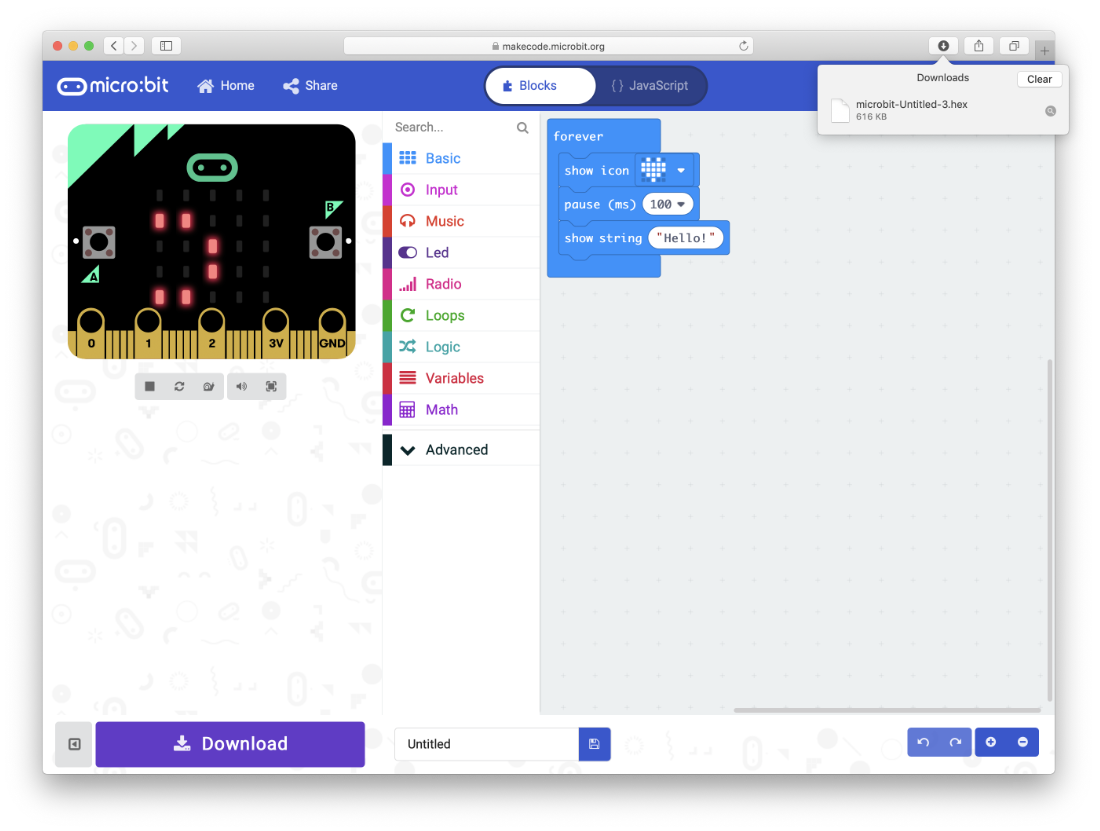Toggle the Safari sidebar
The image size is (1100, 831).
coord(166,46)
